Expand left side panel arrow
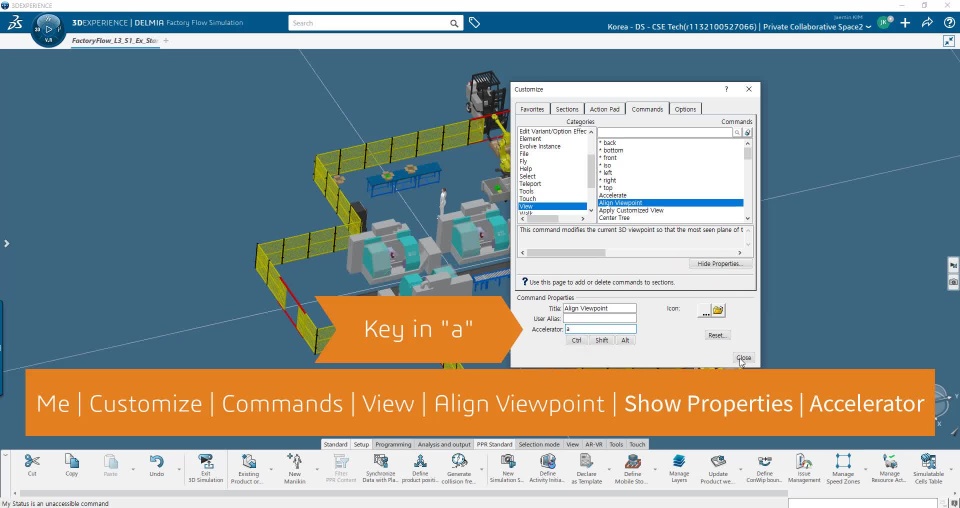 pos(7,243)
